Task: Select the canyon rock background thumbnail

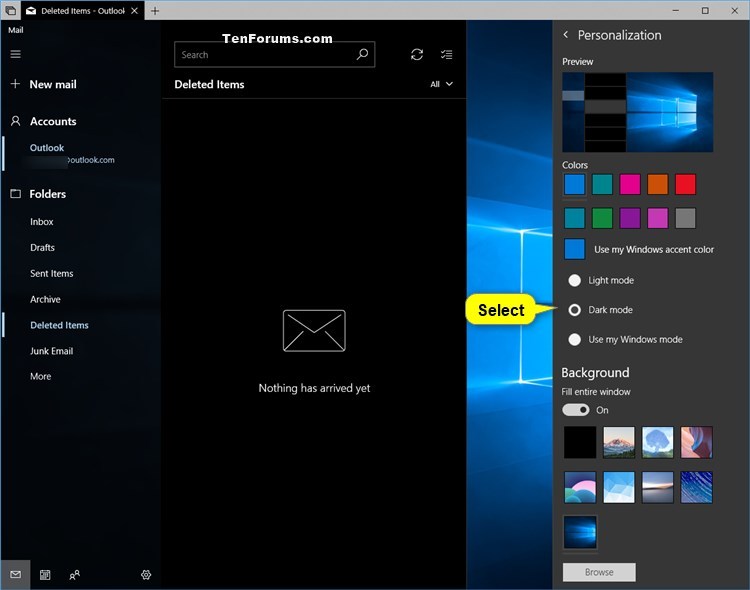Action: 696,443
